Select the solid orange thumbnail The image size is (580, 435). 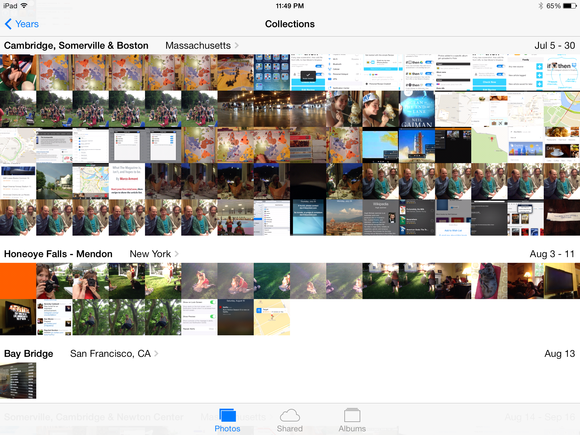tap(18, 281)
